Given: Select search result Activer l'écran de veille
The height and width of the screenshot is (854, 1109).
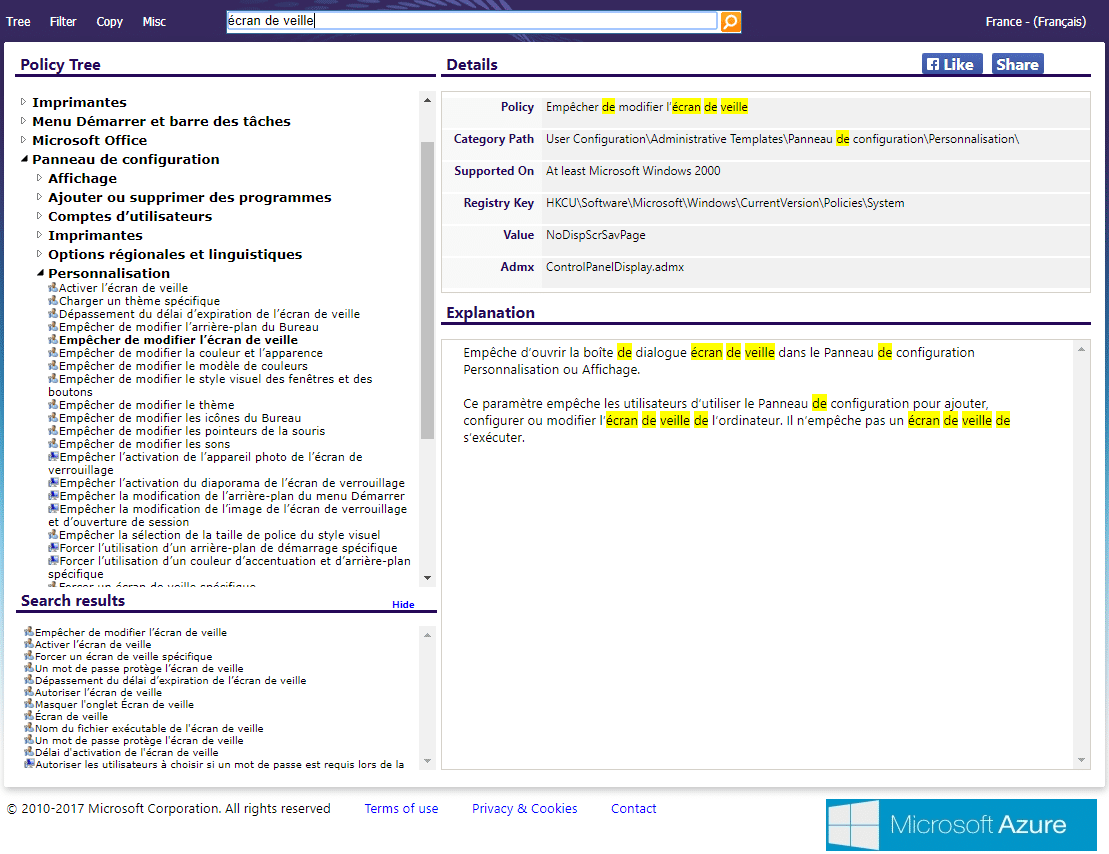Looking at the screenshot, I should 93,645.
